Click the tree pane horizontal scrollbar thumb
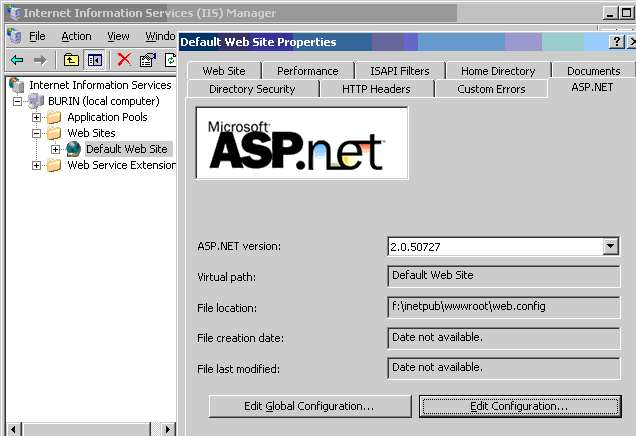Screen dimensions: 636x436 86,429
